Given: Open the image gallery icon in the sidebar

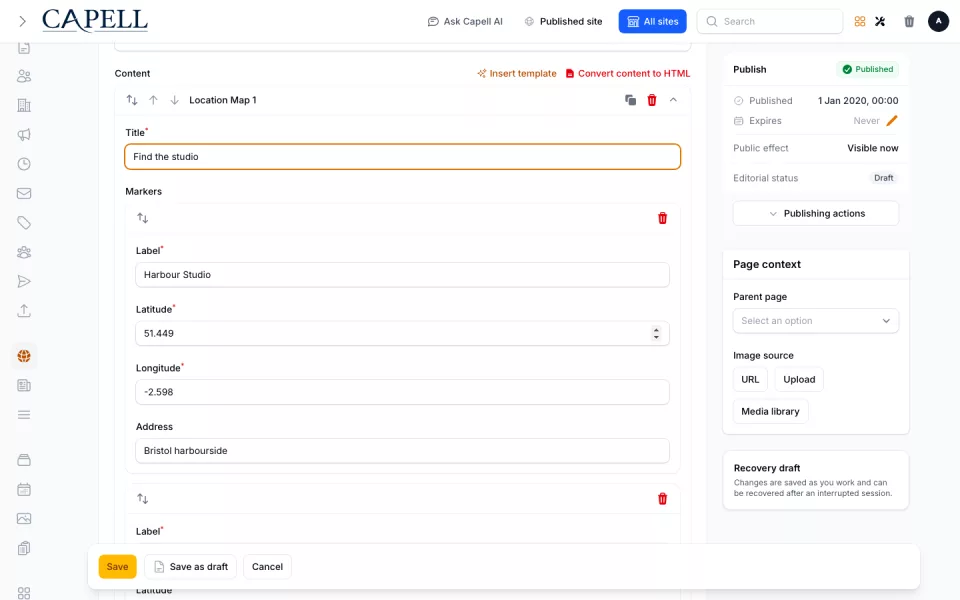Looking at the screenshot, I should coord(24,519).
